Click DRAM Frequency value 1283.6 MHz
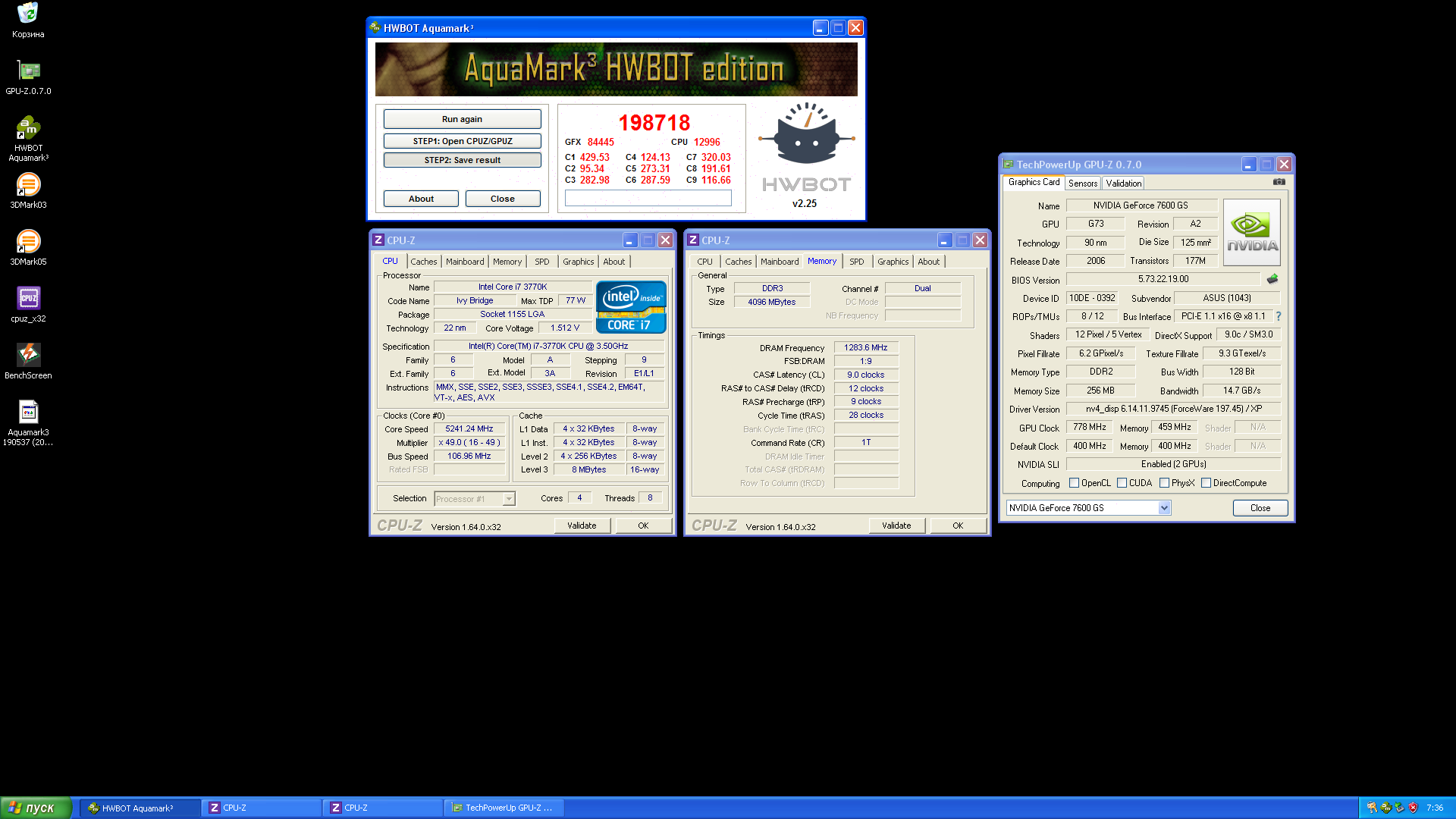The height and width of the screenshot is (819, 1456). 866,347
